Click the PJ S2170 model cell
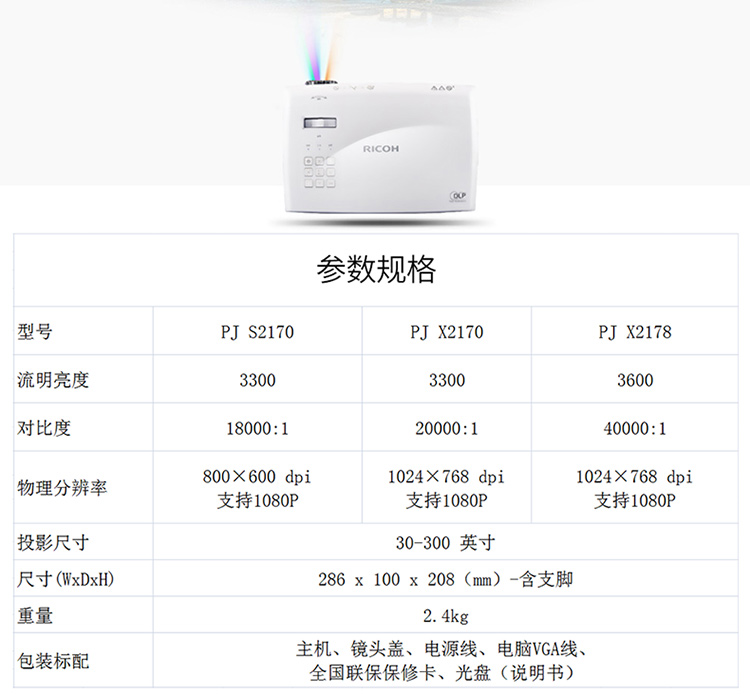750x694 pixels. (257, 331)
